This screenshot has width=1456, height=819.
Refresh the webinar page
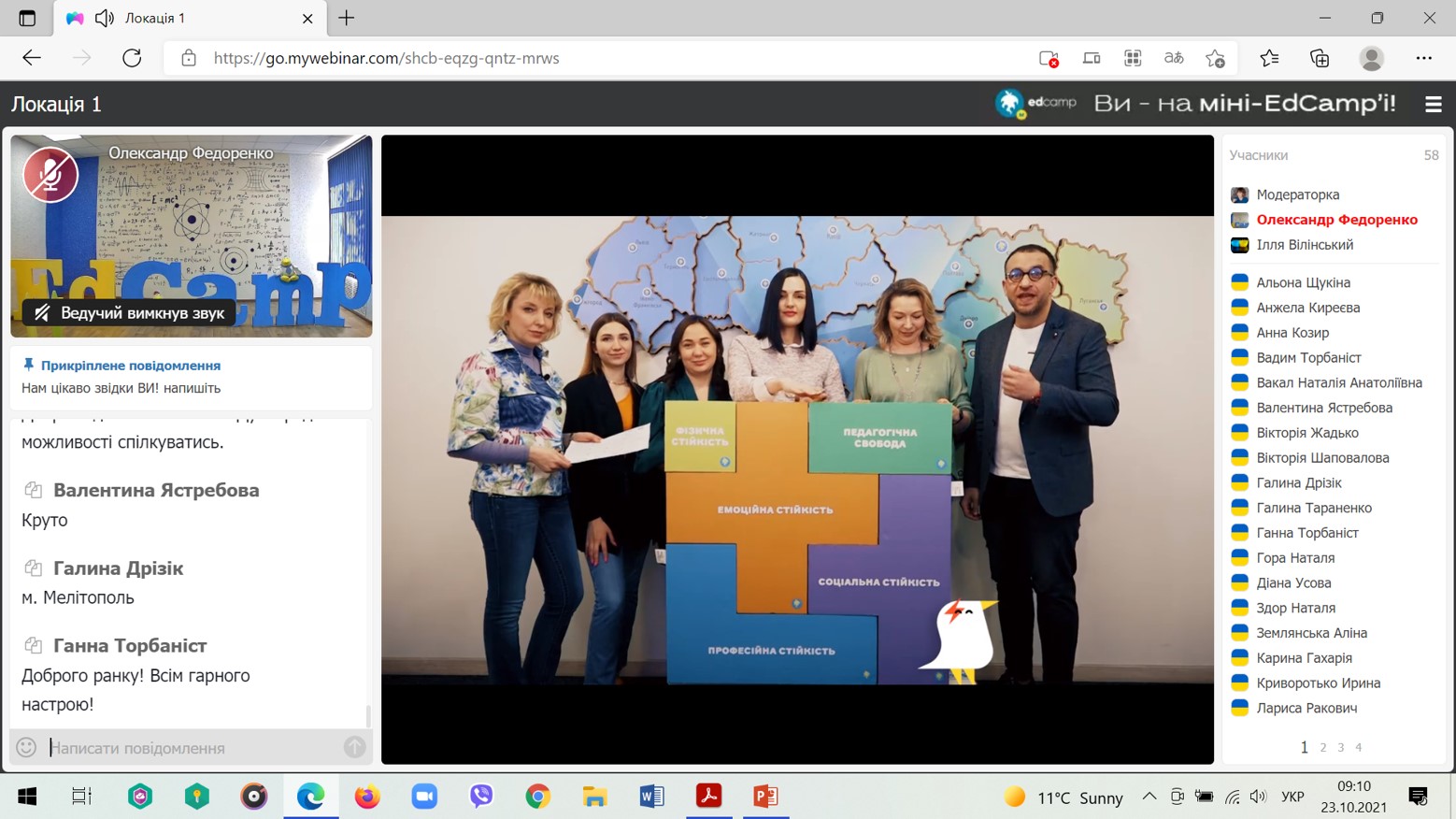click(132, 58)
